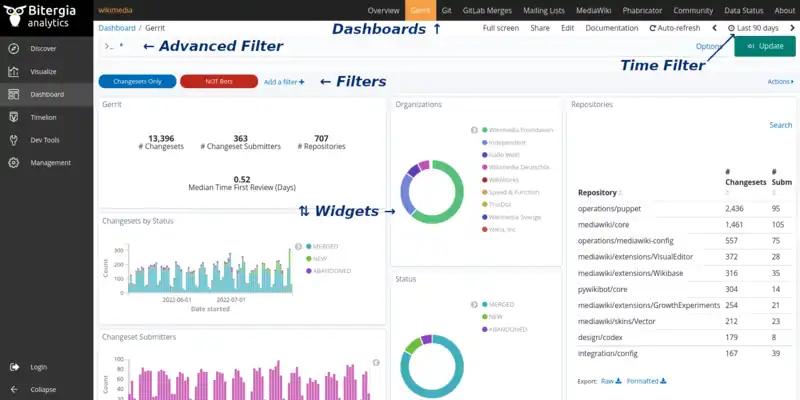Collapse the left sidebar
Screen dimensions: 800x400
pyautogui.click(x=14, y=389)
